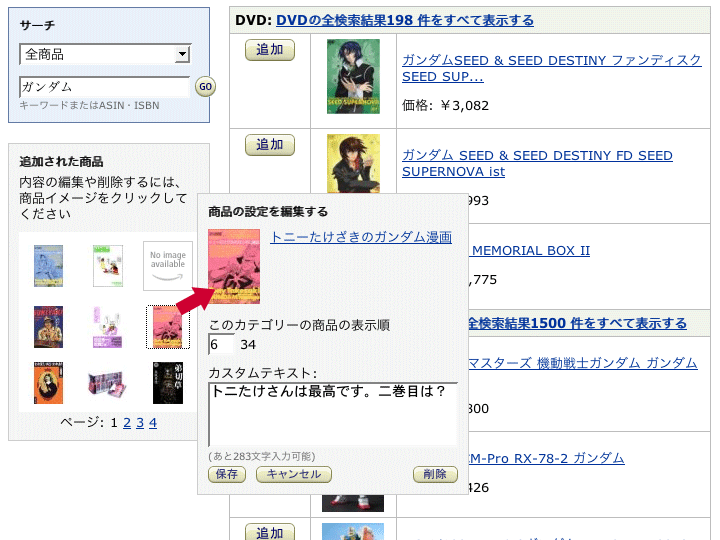Select the blue book cover in 追加された商品
Screen dimensions: 720x540
[x=48, y=266]
